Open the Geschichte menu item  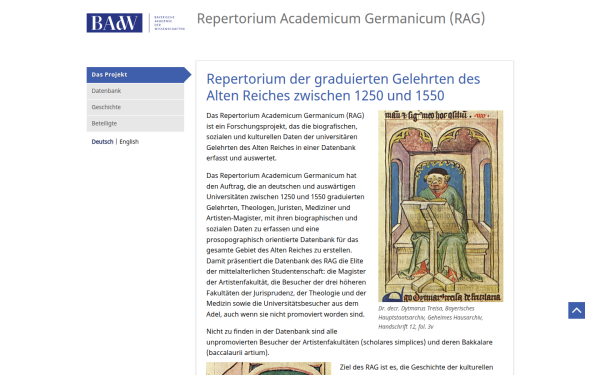point(135,107)
